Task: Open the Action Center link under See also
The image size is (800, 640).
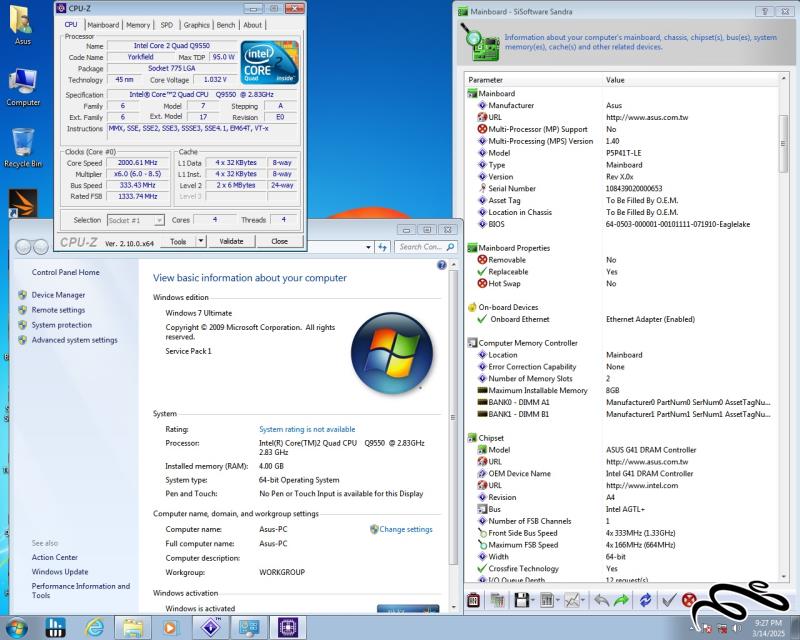Action: [55, 557]
